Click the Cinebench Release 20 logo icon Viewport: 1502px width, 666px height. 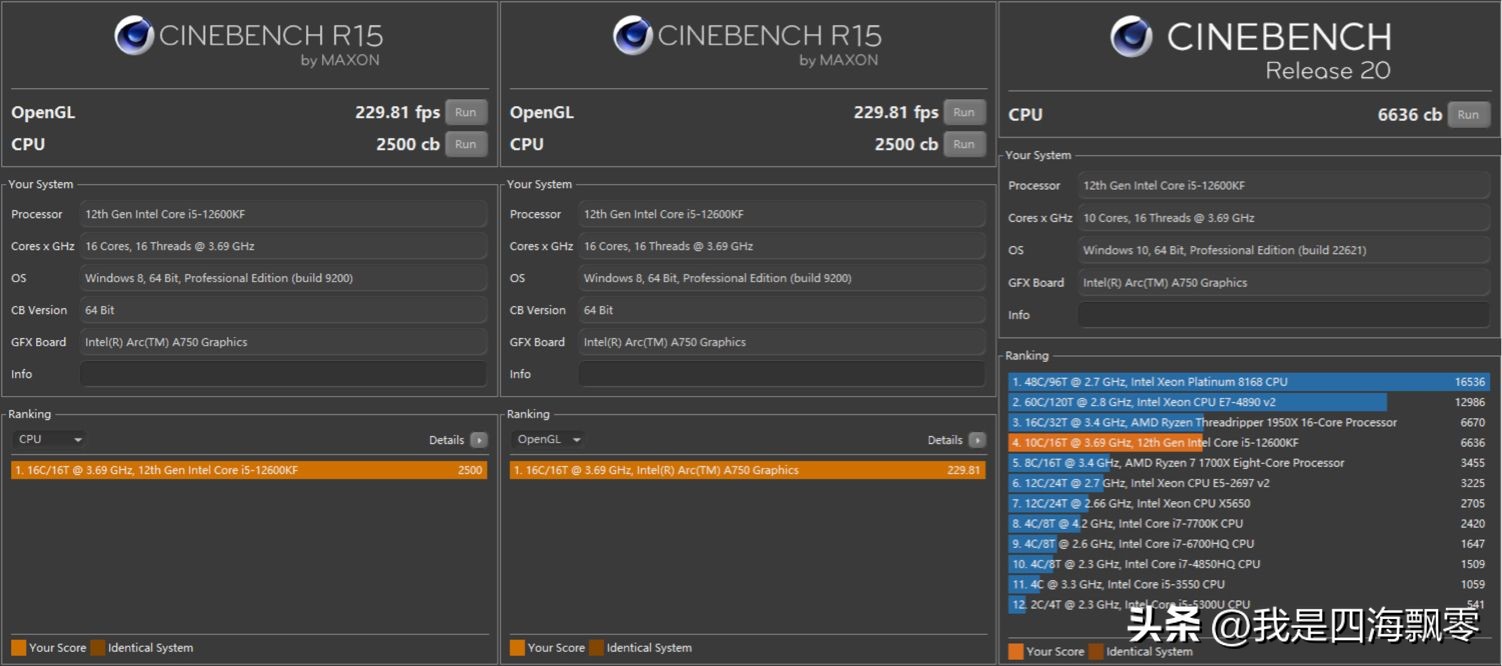(1131, 37)
